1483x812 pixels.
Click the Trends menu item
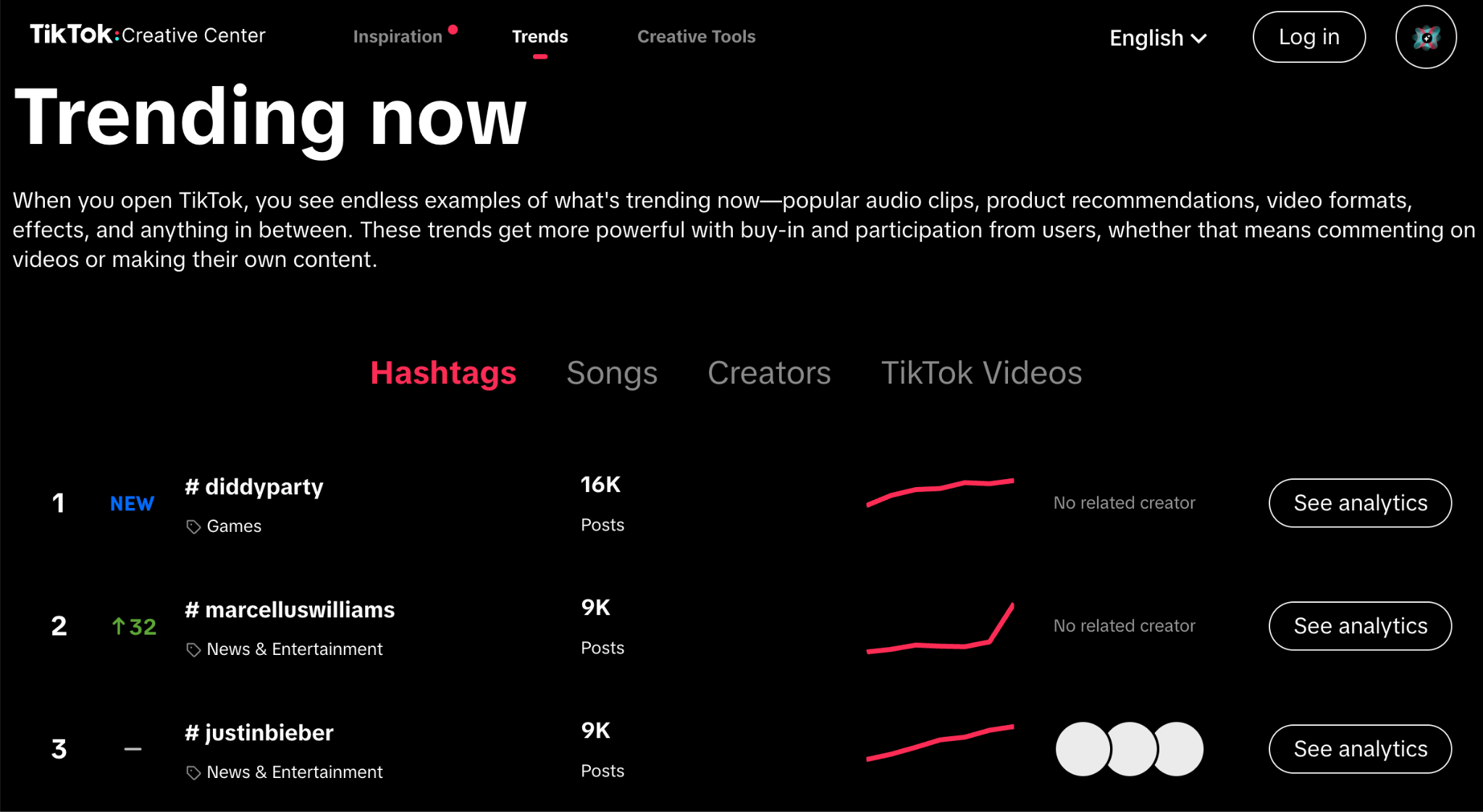(x=540, y=37)
